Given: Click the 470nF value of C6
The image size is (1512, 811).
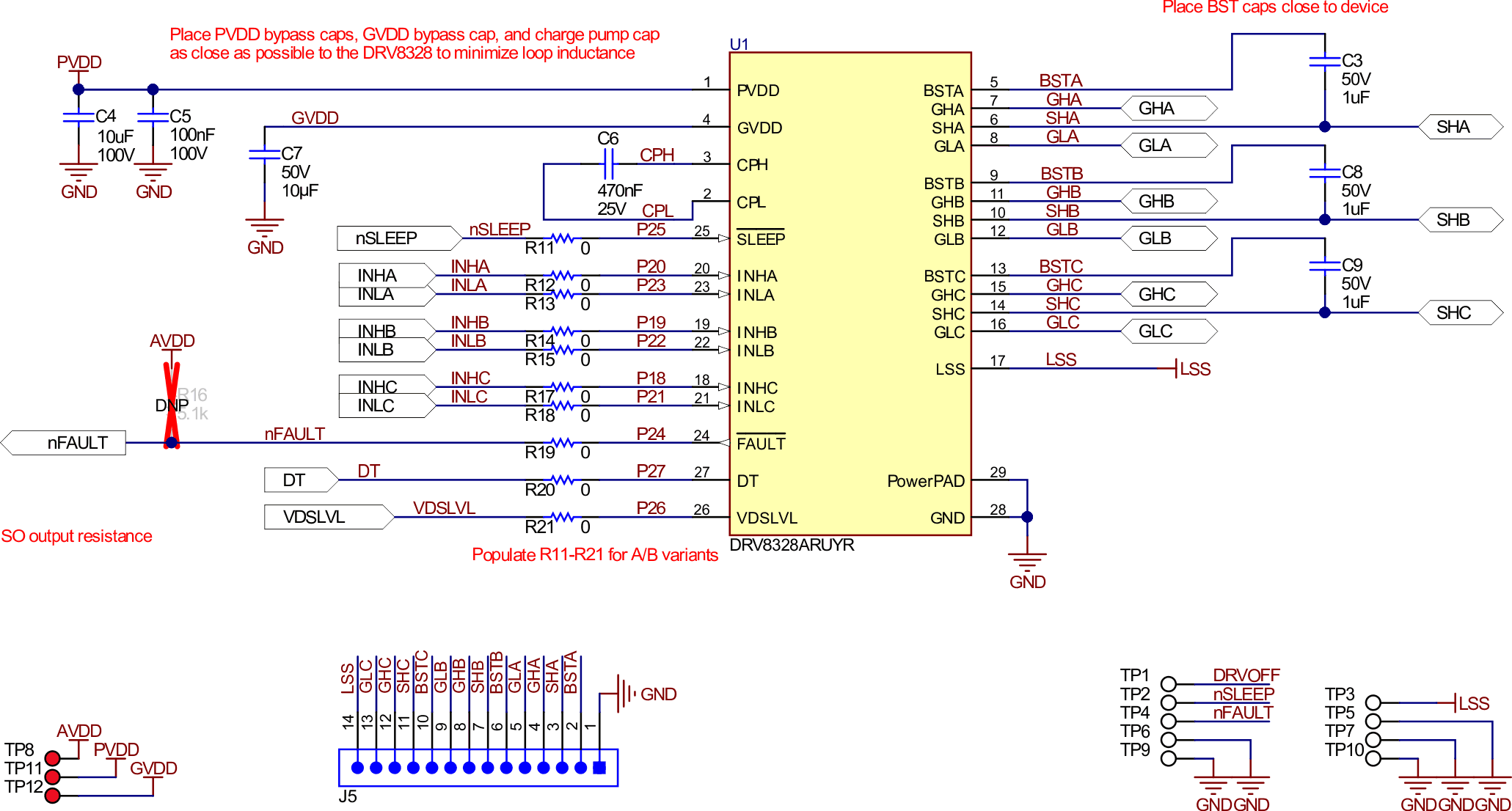Looking at the screenshot, I should click(620, 191).
